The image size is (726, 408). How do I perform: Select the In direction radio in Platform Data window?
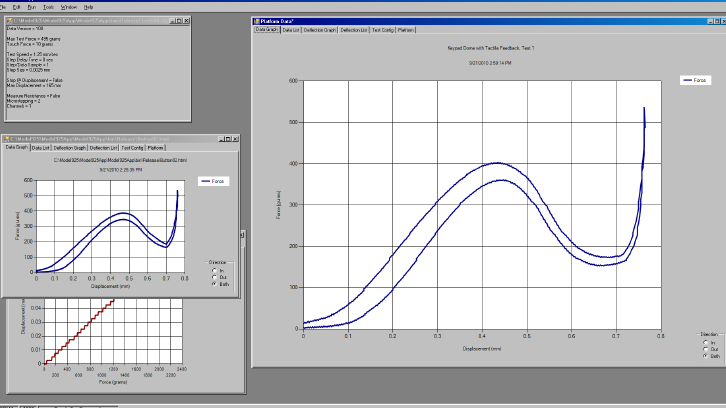pos(703,341)
